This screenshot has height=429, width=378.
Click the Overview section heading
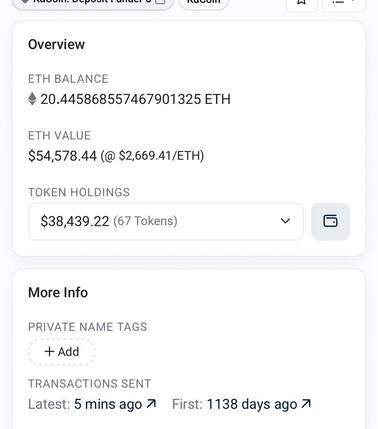coord(56,44)
